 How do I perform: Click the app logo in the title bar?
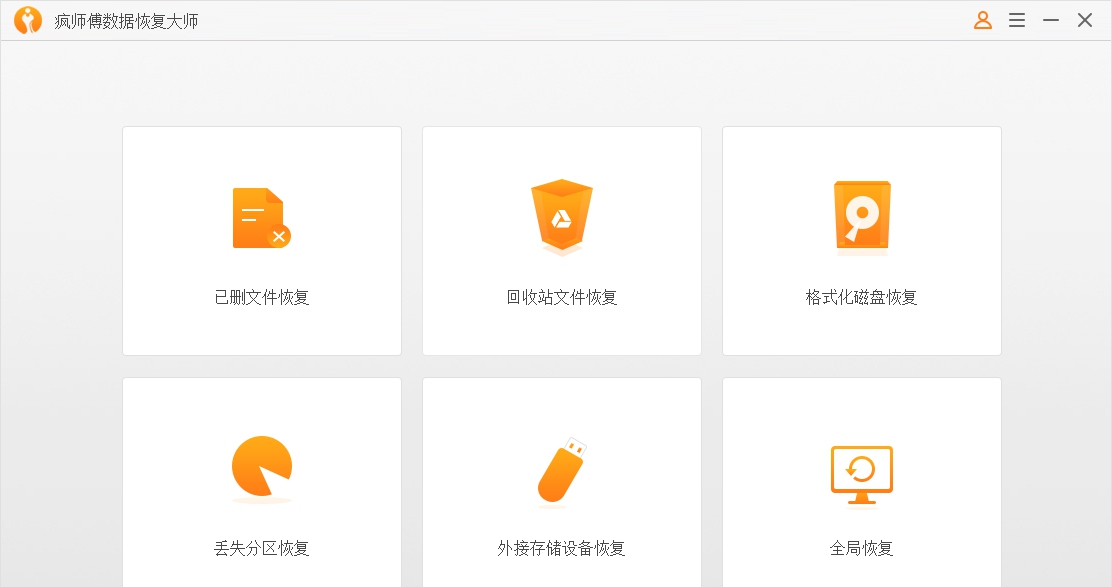click(29, 19)
